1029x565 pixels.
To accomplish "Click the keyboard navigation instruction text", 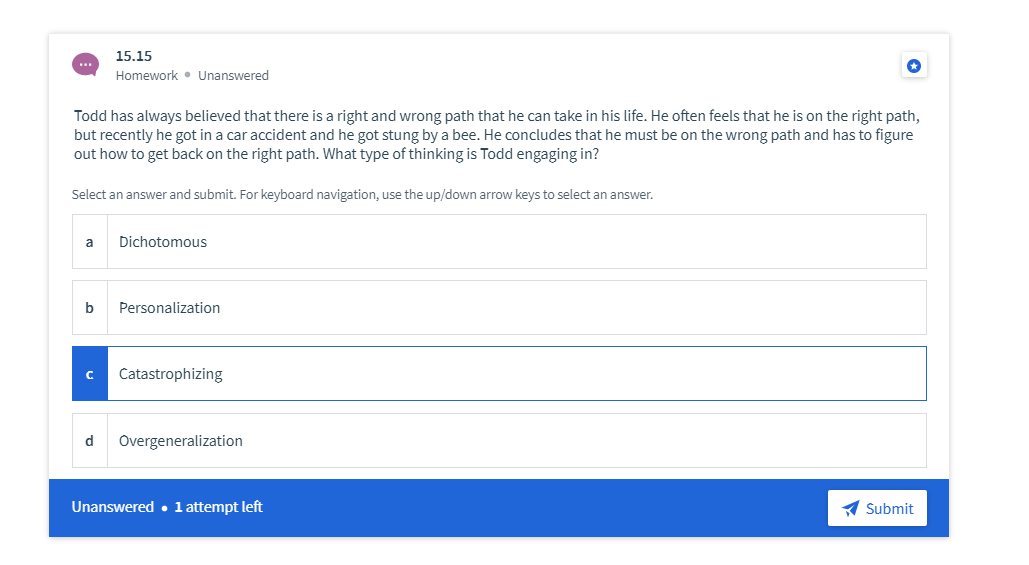I will [362, 195].
